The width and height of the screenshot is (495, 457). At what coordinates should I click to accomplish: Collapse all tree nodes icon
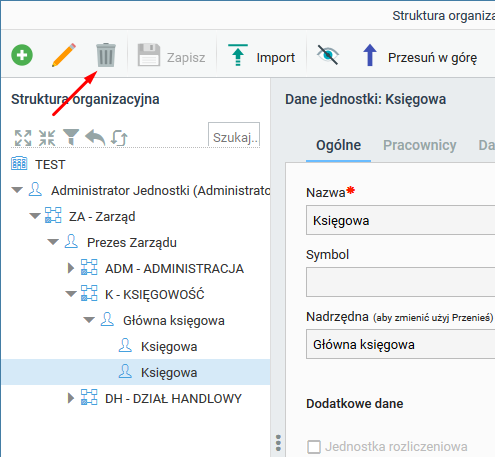[x=47, y=138]
